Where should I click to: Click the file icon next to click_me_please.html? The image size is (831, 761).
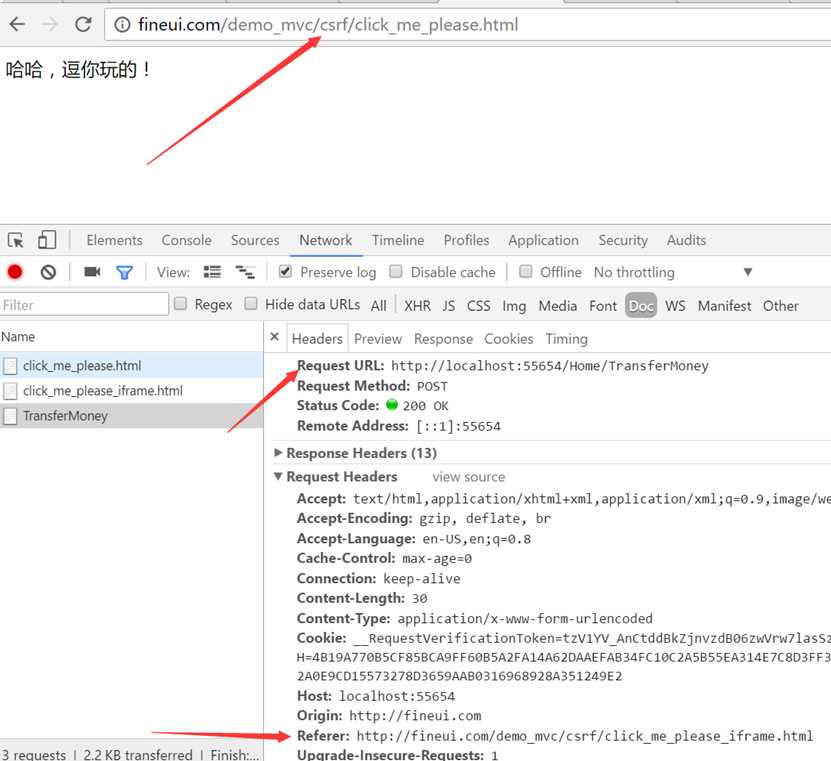10,366
